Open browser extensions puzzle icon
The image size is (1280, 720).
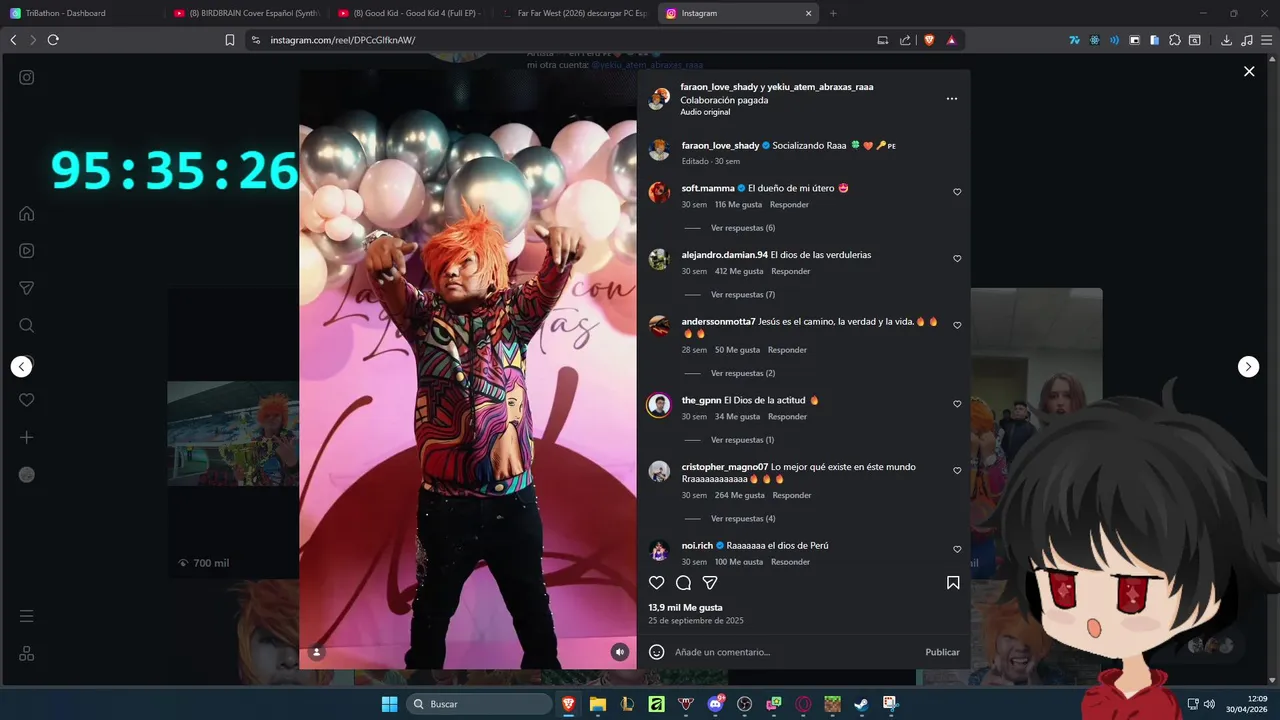pos(1174,40)
